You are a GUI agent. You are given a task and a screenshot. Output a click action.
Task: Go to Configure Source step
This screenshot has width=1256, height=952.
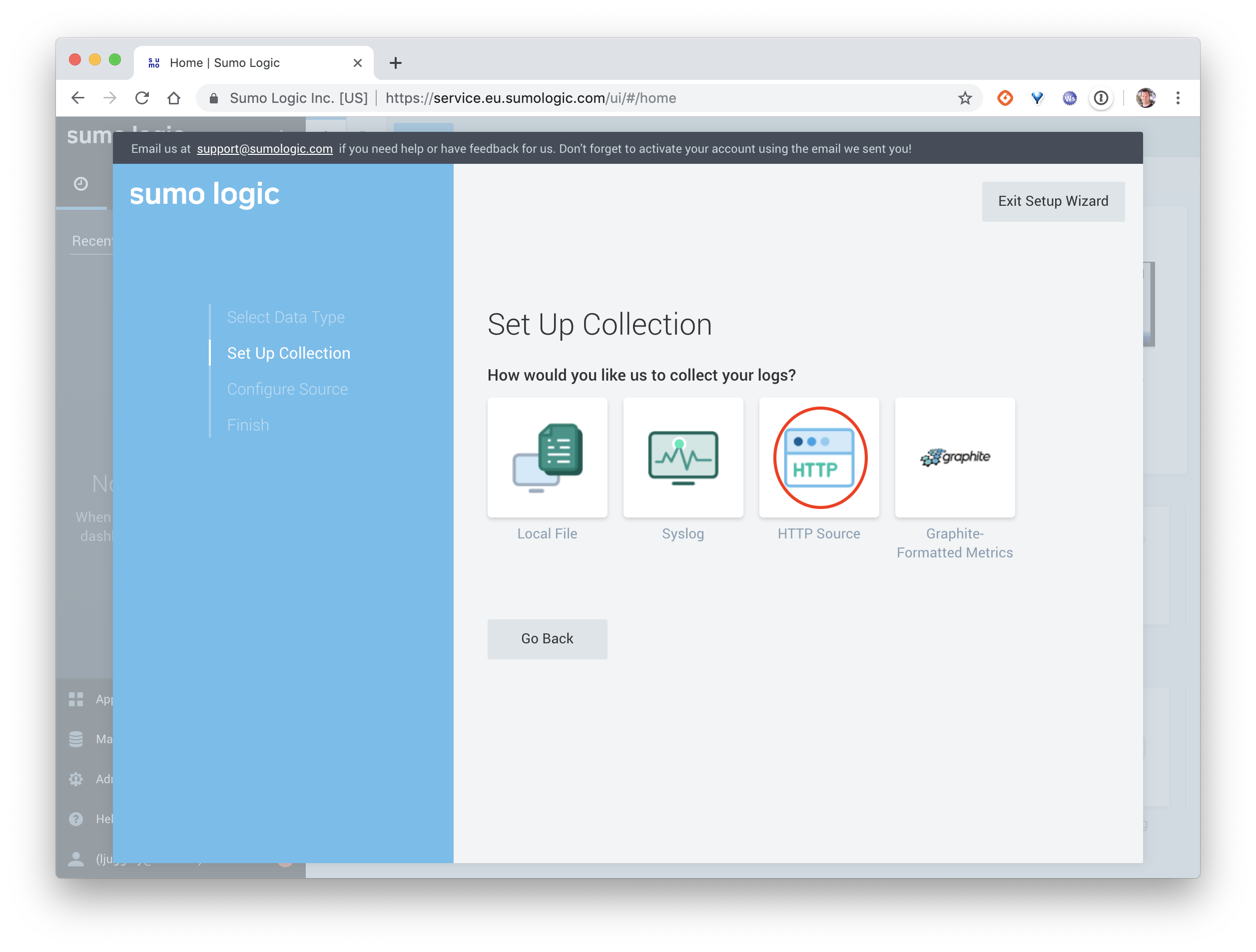point(287,389)
